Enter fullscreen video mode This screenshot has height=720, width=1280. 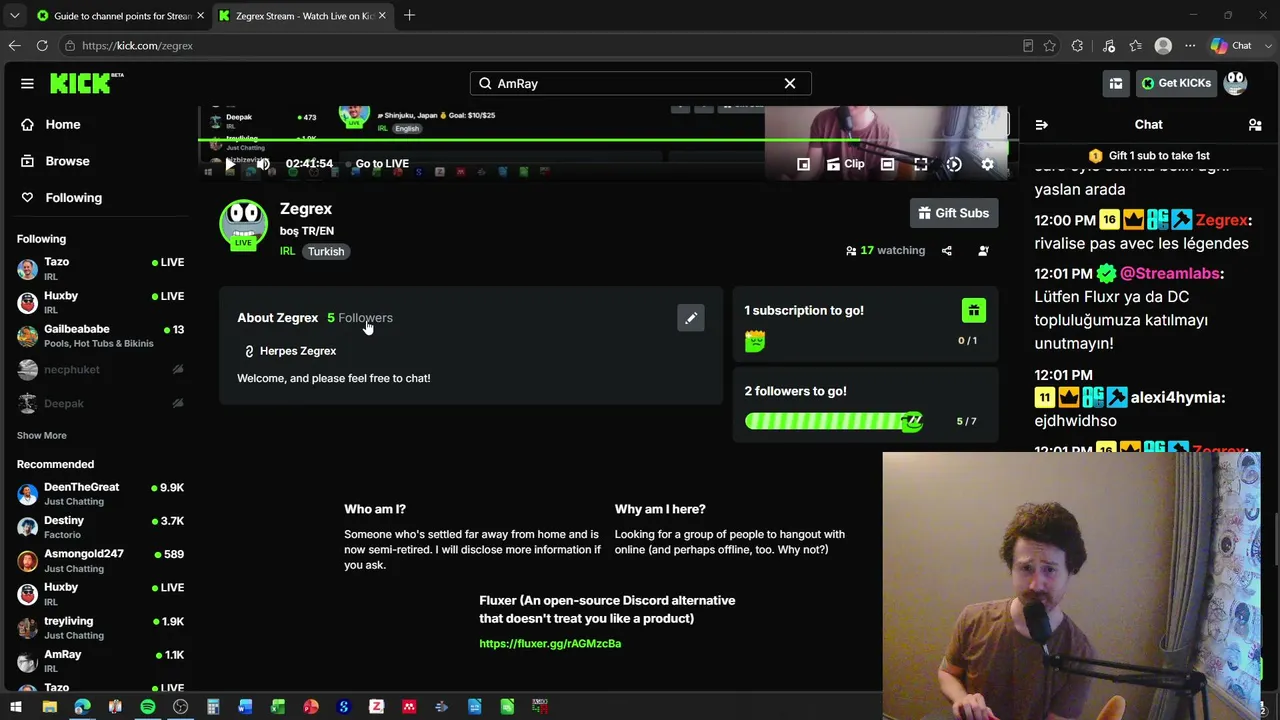coord(921,164)
